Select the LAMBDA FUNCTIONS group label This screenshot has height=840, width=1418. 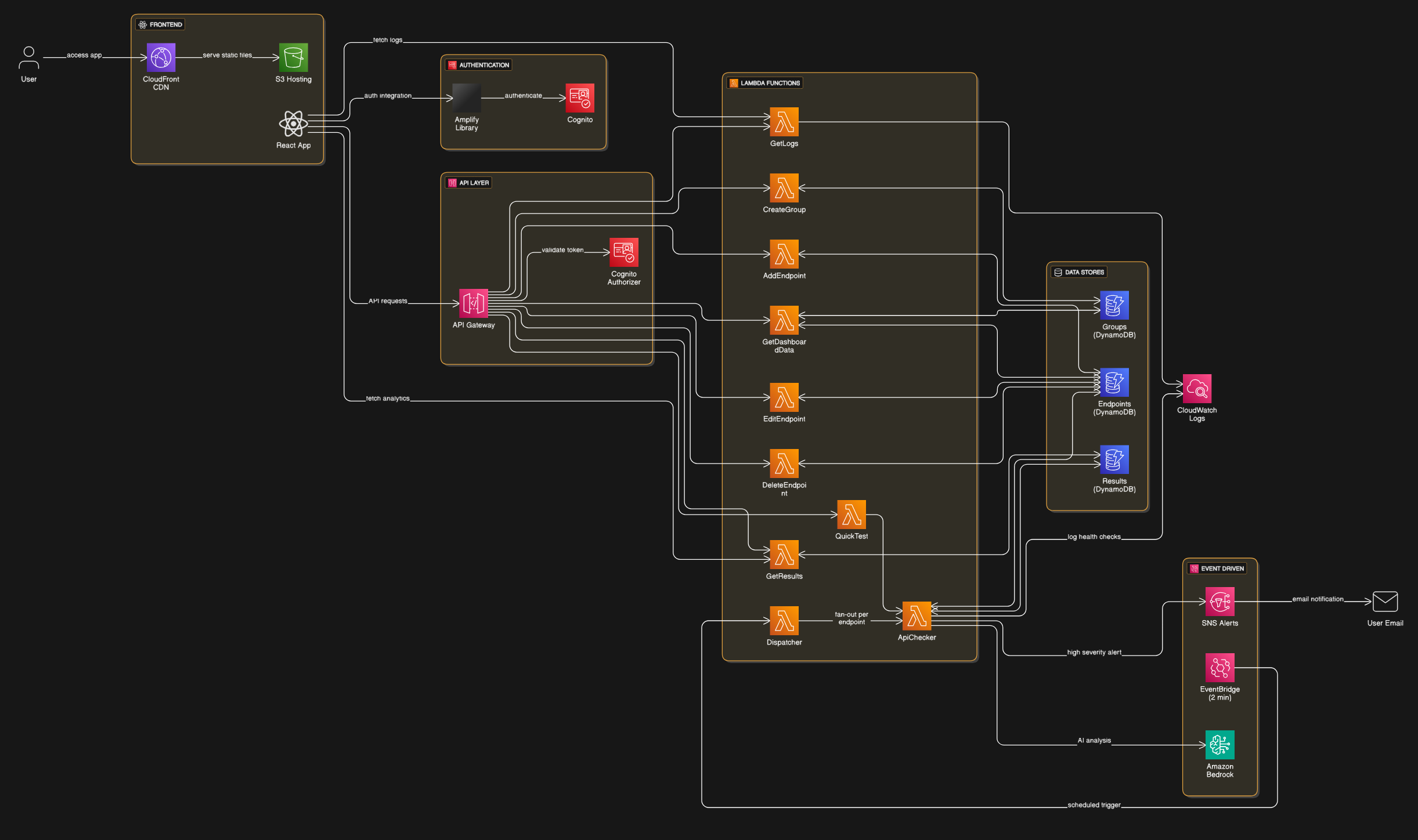[x=770, y=83]
